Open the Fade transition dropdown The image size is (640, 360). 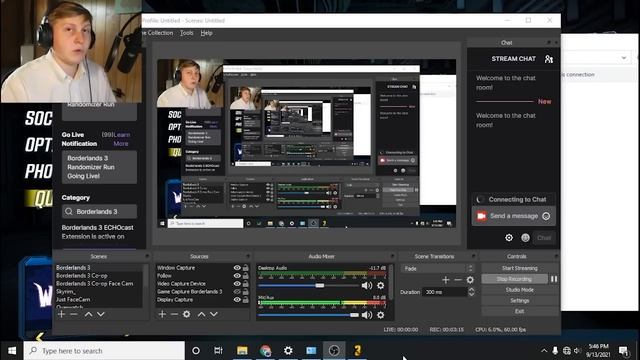pyautogui.click(x=438, y=268)
